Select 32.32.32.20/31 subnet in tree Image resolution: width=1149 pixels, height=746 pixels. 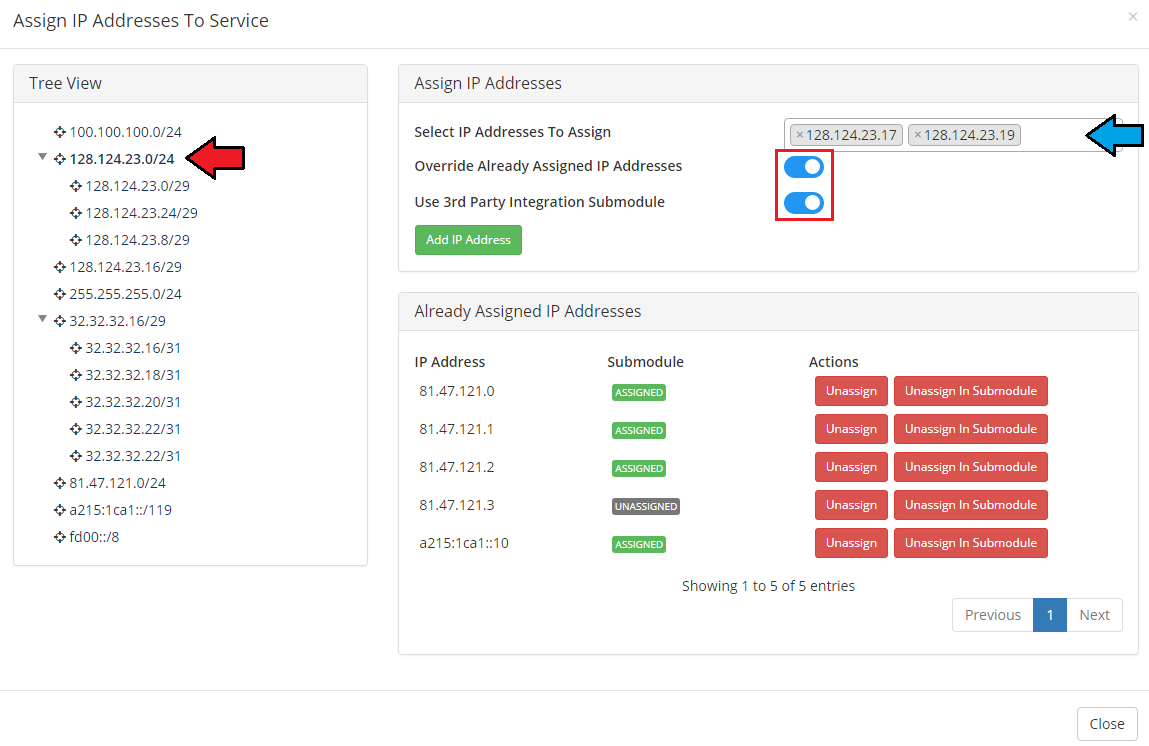click(x=133, y=402)
